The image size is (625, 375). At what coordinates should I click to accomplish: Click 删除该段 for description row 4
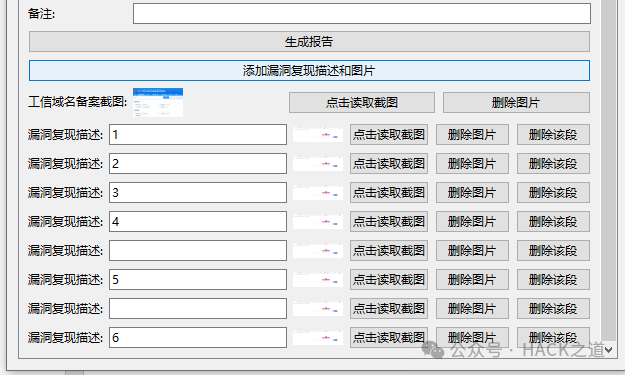click(553, 222)
